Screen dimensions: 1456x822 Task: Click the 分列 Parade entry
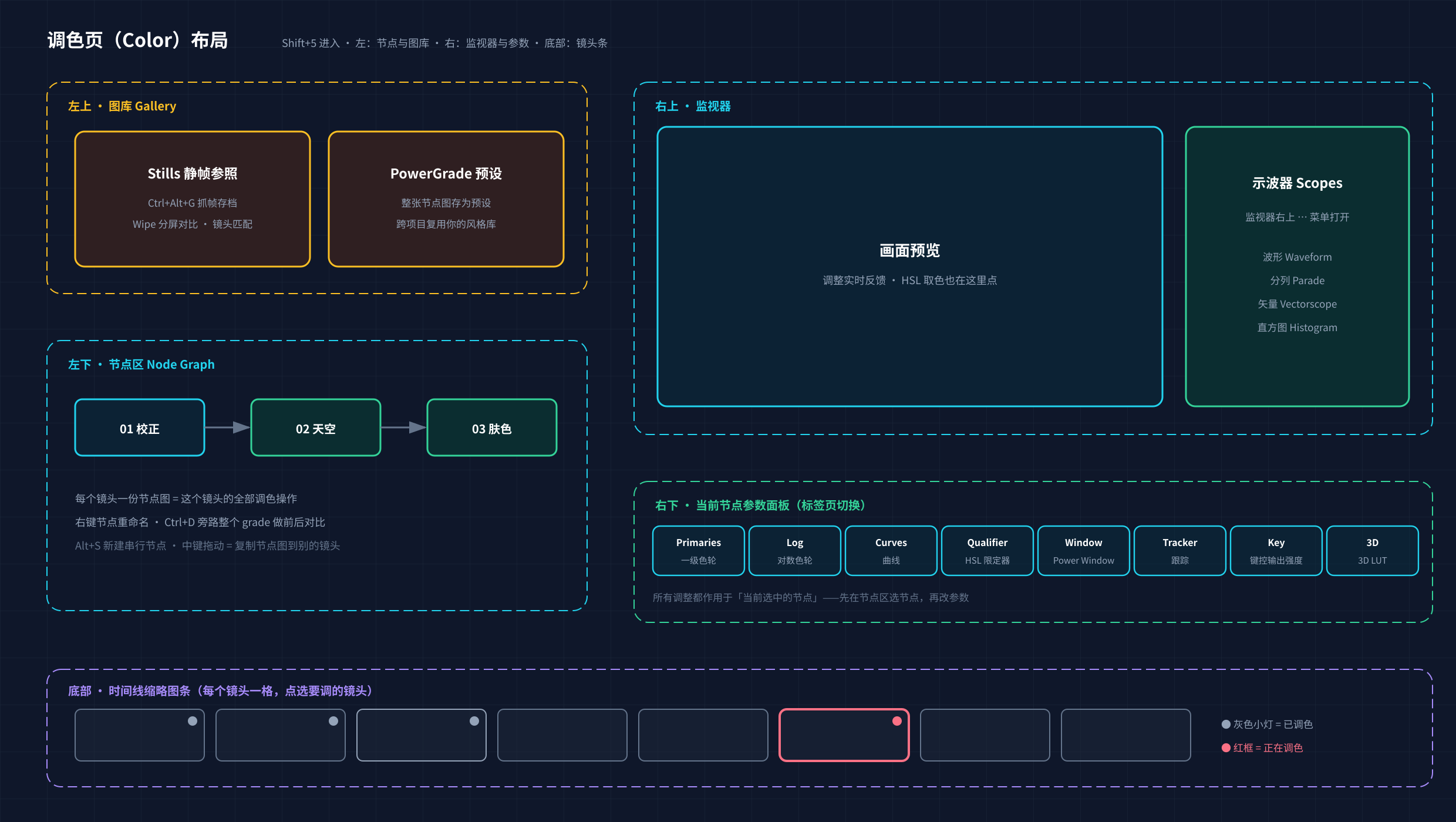[x=1297, y=281]
